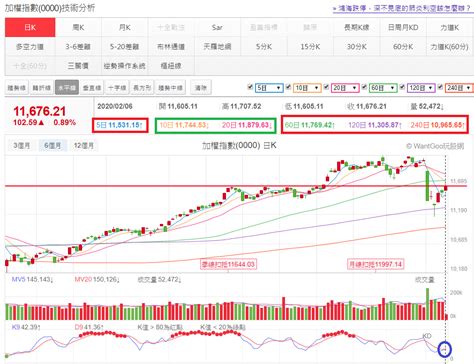The width and height of the screenshot is (474, 364).
Task: Open the 5日 period dropdown
Action: pos(269,88)
